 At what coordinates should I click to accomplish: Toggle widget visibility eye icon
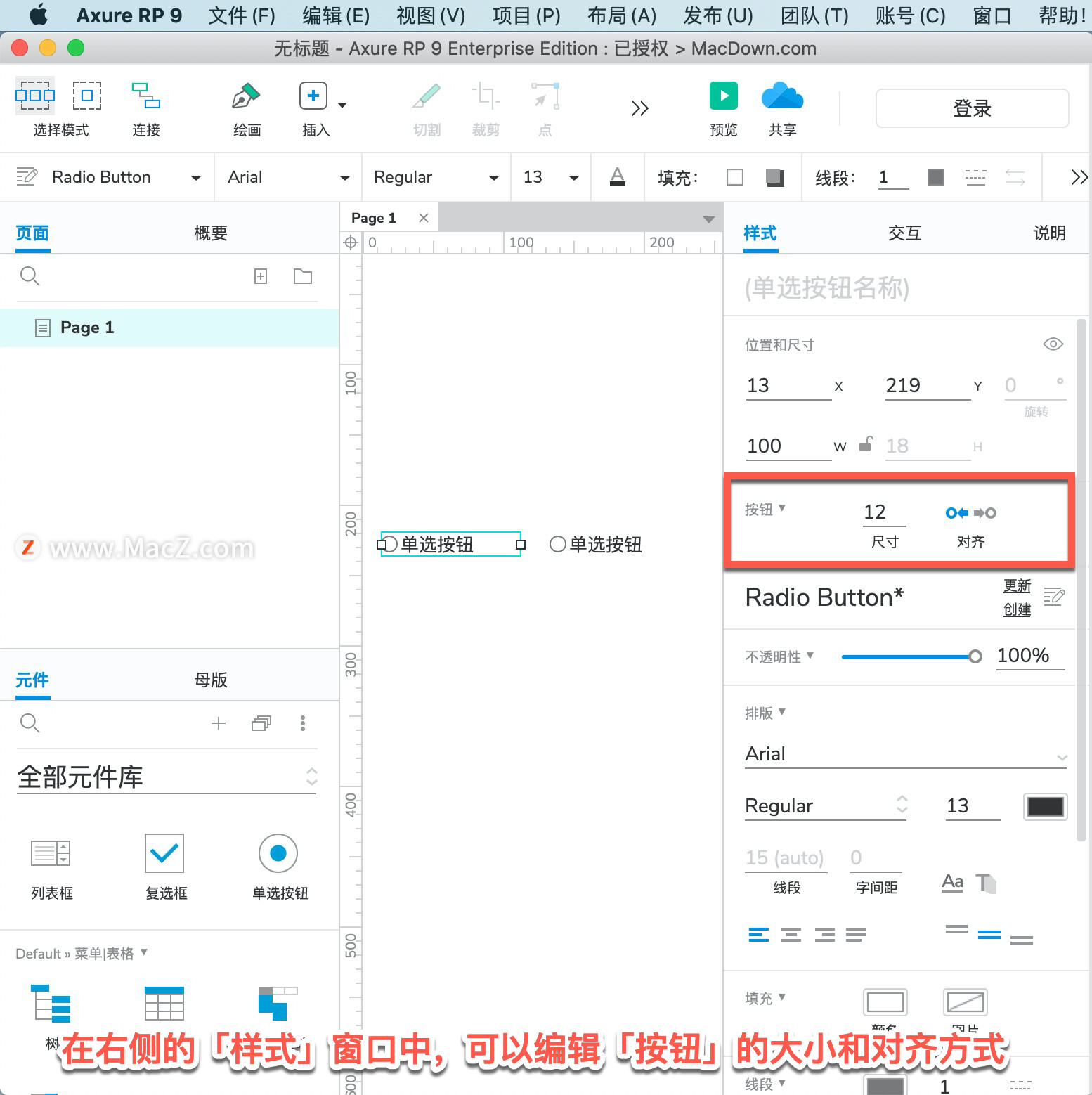[x=1053, y=344]
